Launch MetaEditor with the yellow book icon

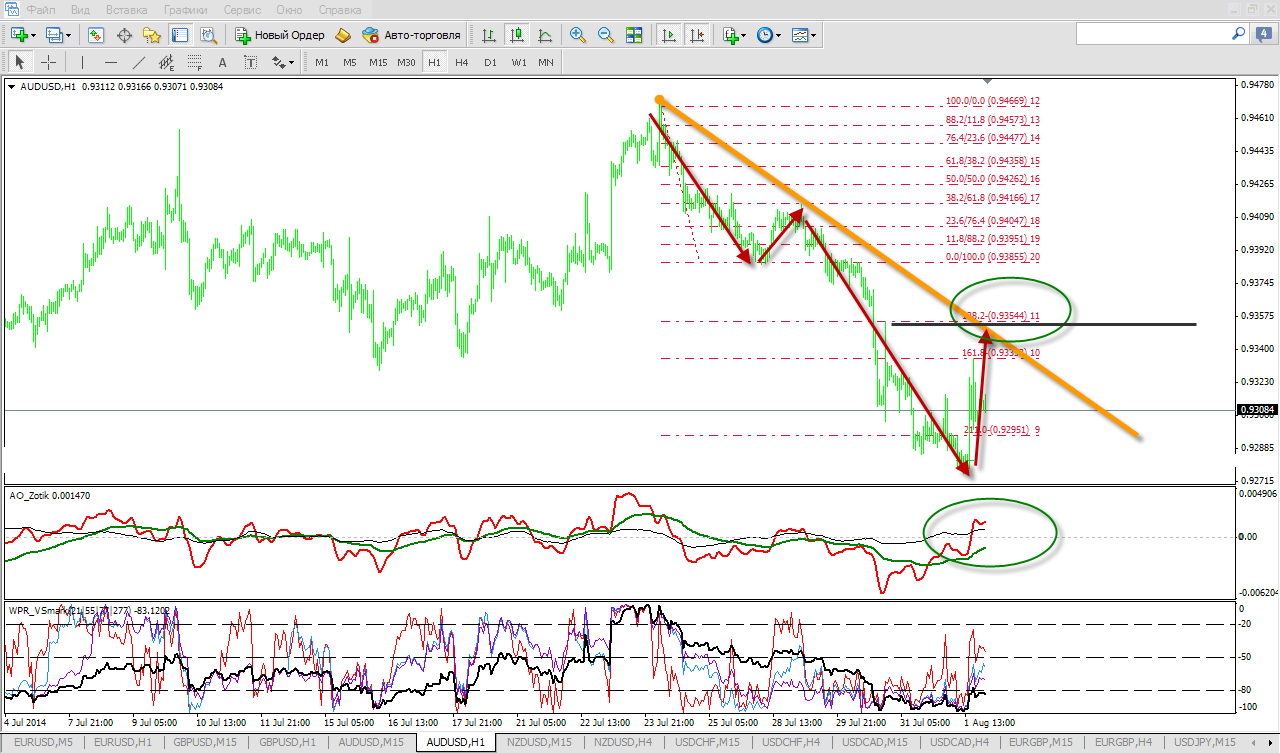[x=343, y=35]
